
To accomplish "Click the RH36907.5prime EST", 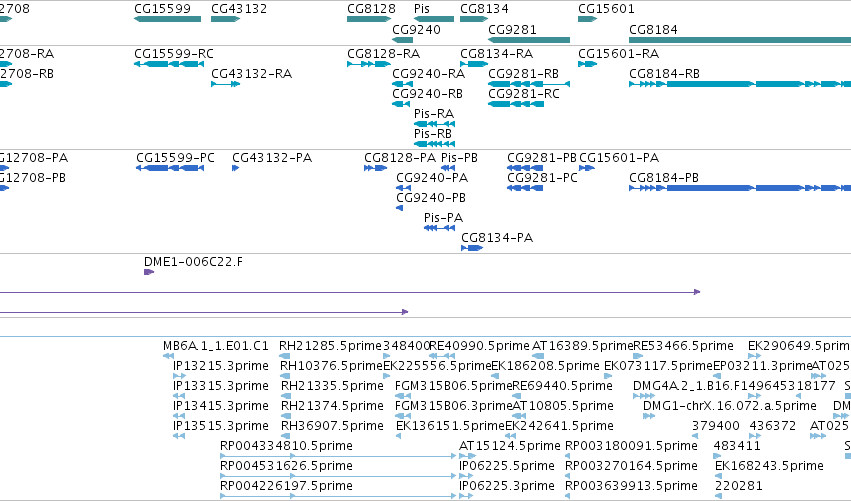I will click(286, 436).
